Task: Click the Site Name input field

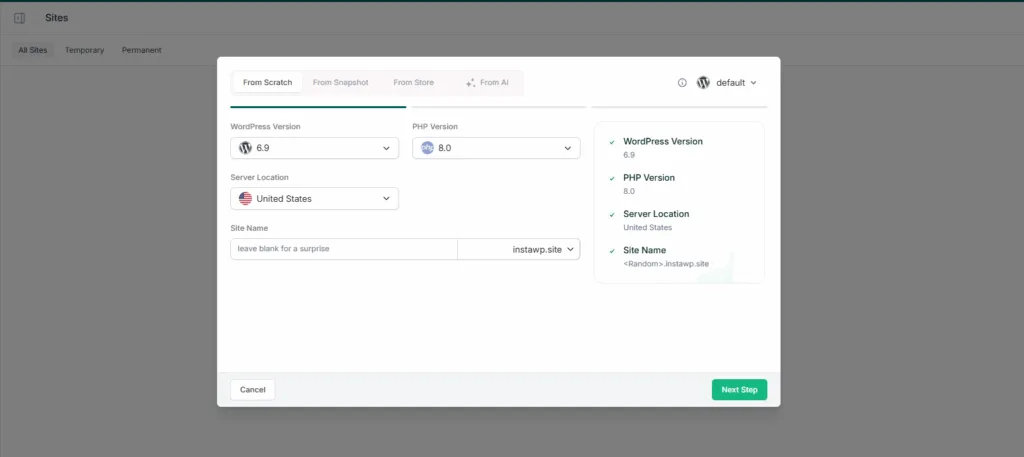Action: 344,249
